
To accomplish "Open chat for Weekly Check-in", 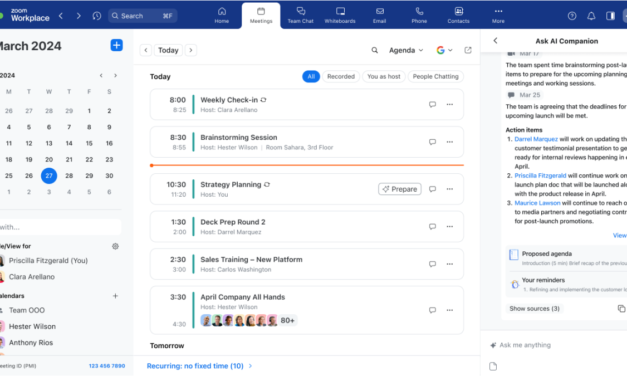I will tap(432, 104).
